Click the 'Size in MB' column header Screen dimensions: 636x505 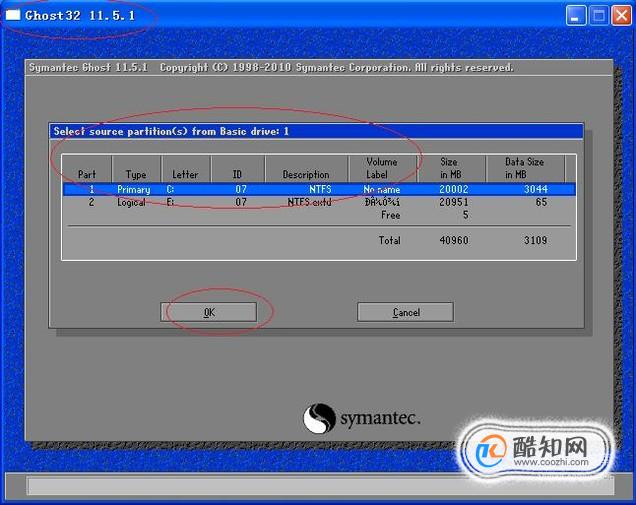click(x=451, y=168)
